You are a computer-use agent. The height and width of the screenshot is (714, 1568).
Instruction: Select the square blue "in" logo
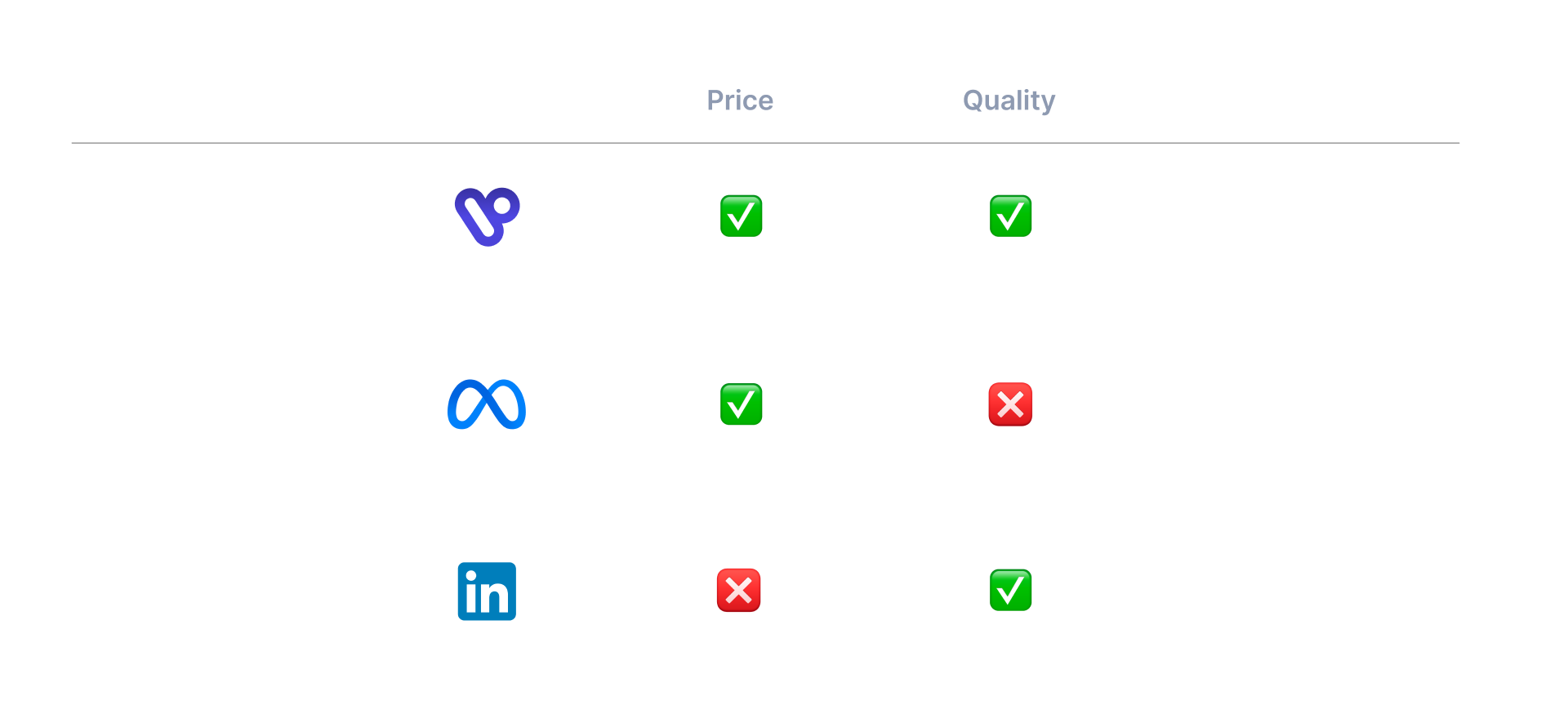coord(487,591)
